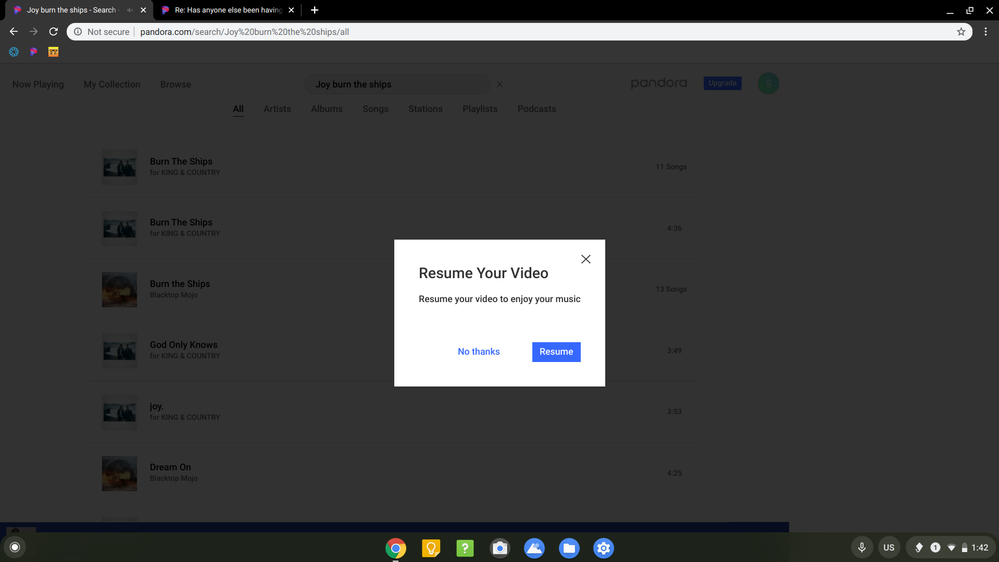The image size is (999, 562).
Task: Open Chrome from the shelf
Action: click(x=396, y=548)
